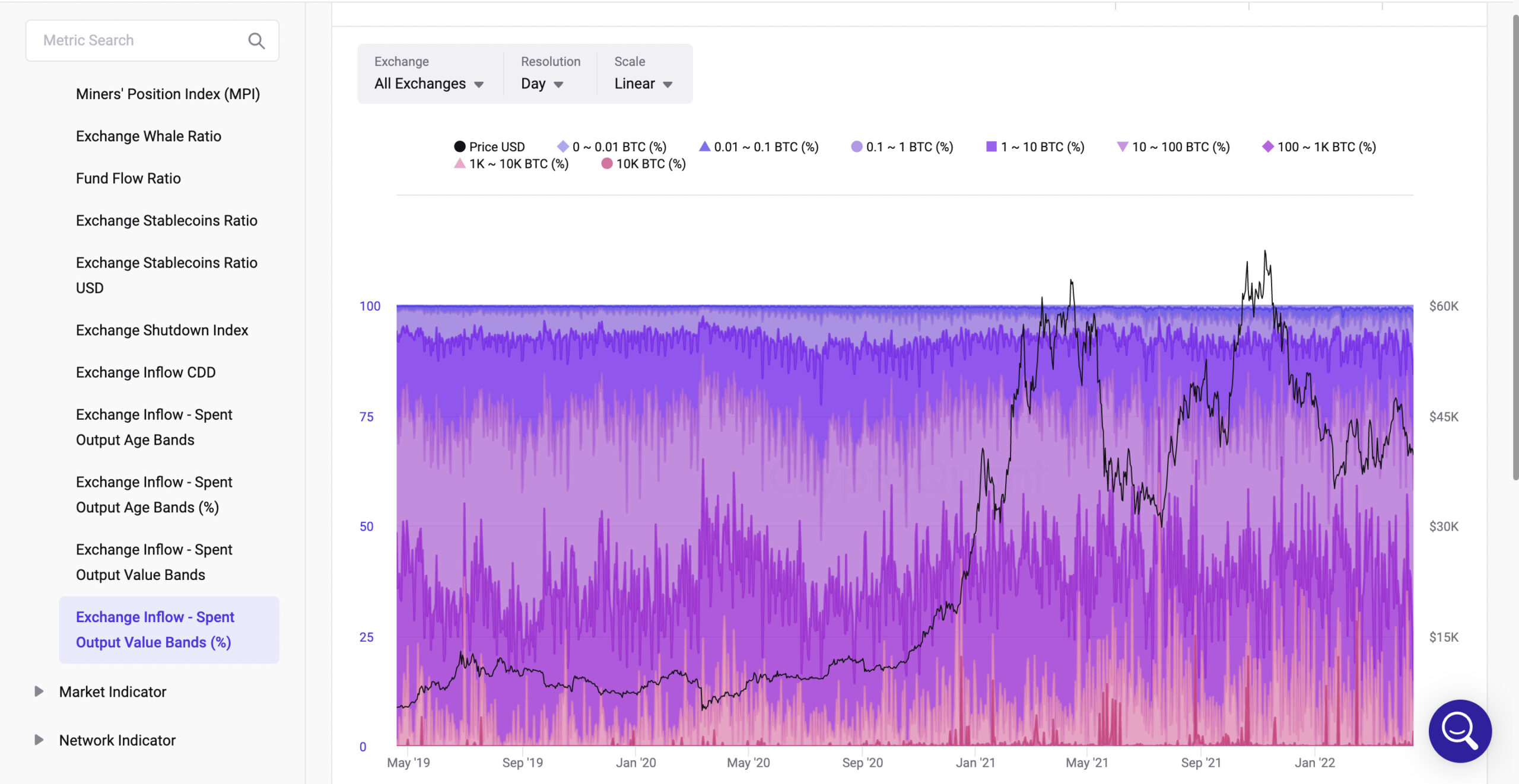
Task: Toggle 10 ~ 100 BTC (%) inverted triangle marker
Action: [x=1122, y=146]
